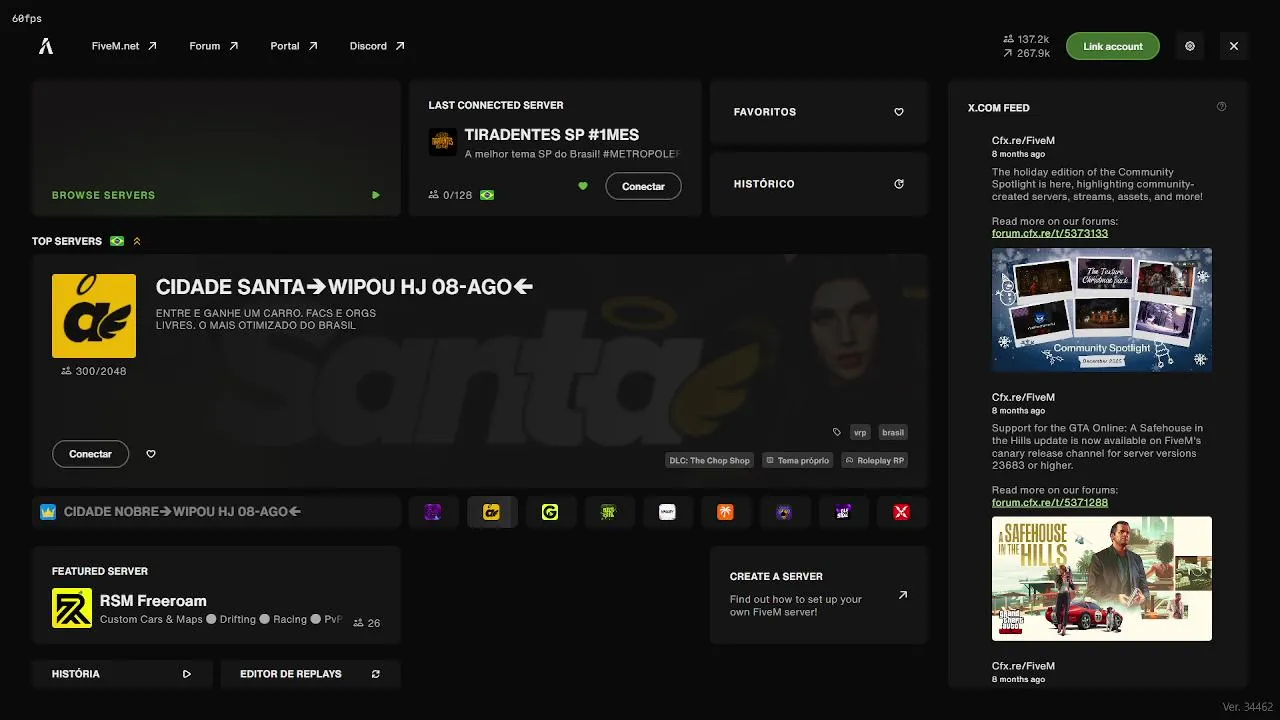Collapse Top Servers with yellow chevron

[137, 241]
